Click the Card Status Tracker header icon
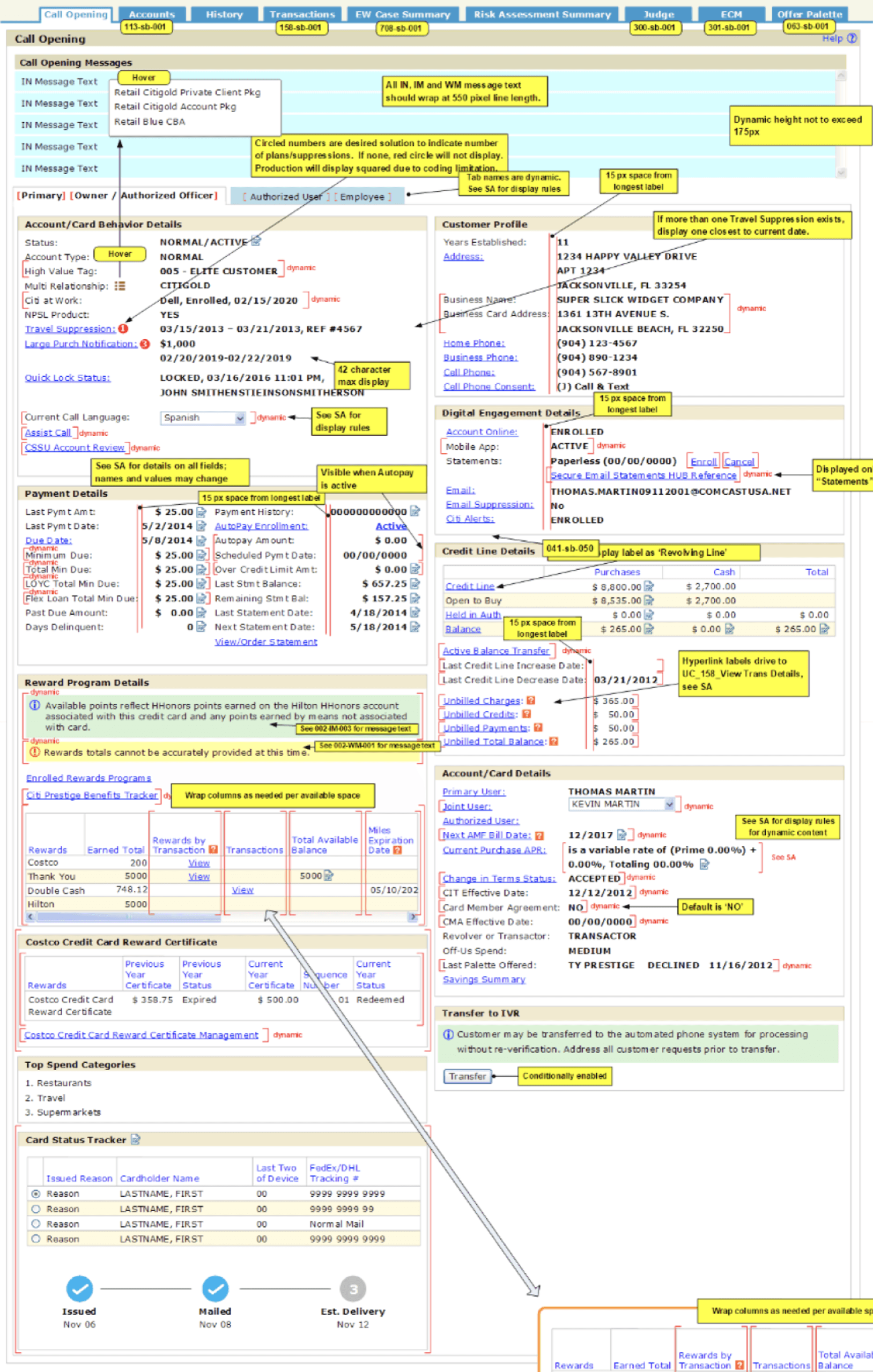 tap(136, 1139)
